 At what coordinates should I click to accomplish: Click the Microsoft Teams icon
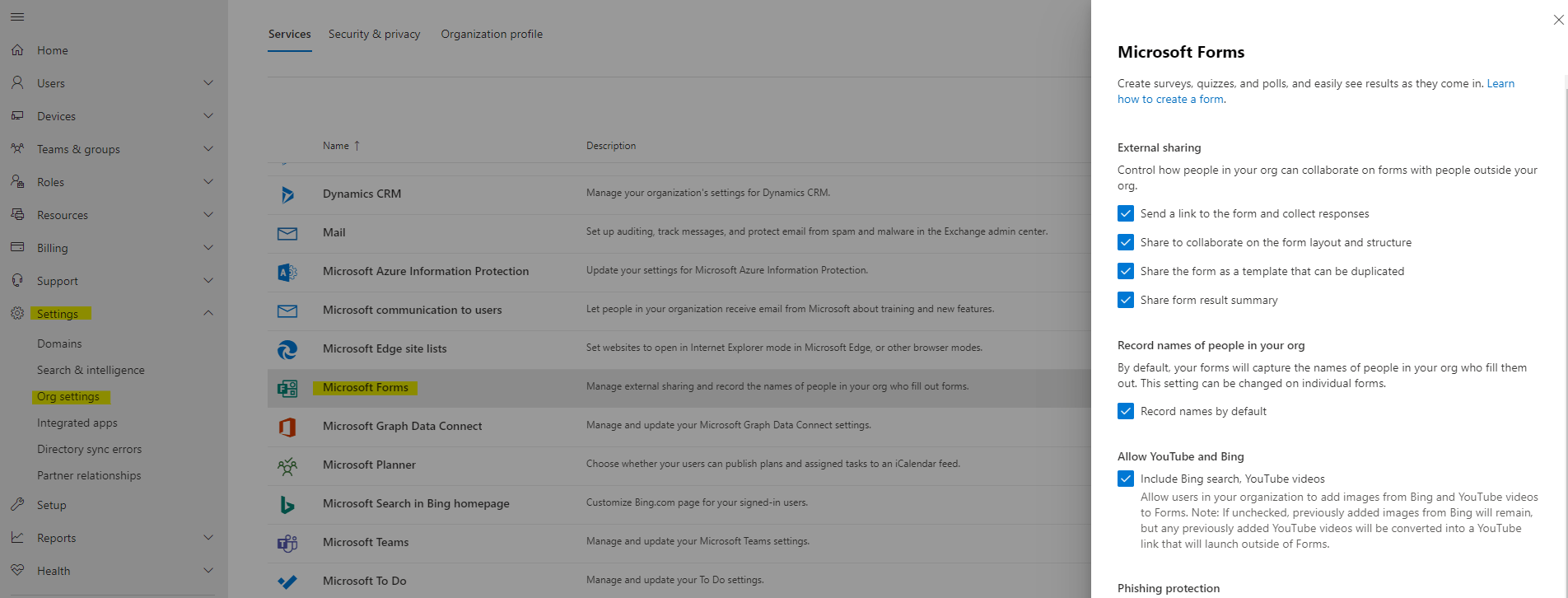click(287, 543)
